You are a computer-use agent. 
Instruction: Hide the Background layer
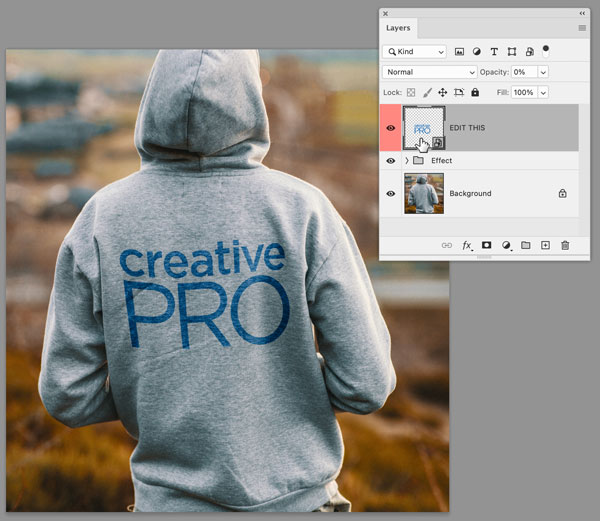390,194
